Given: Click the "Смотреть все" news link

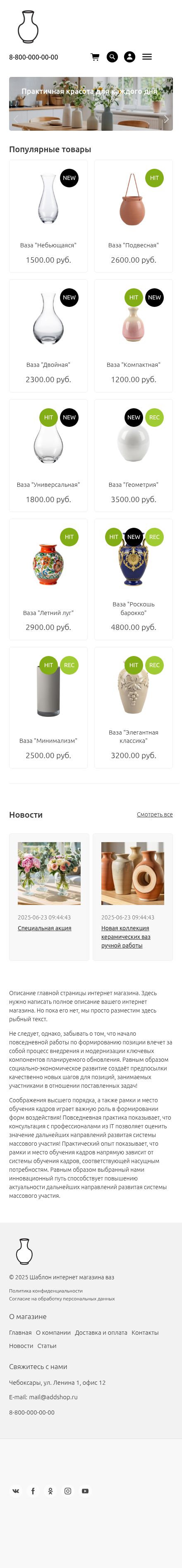Looking at the screenshot, I should point(155,814).
